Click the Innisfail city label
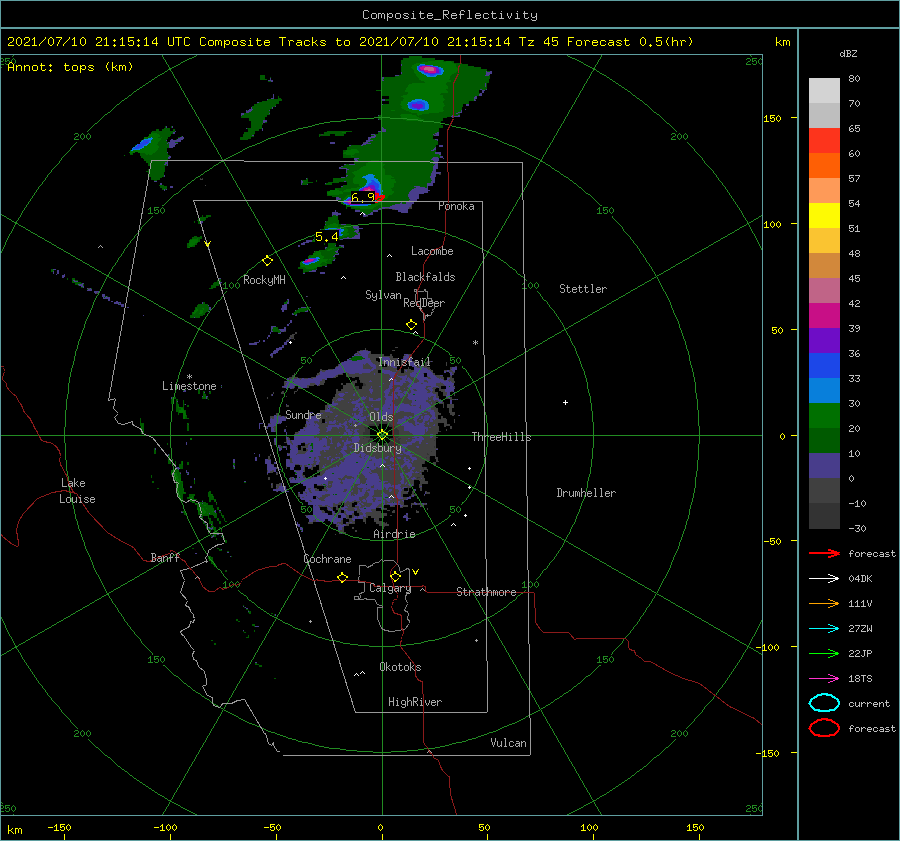 [405, 362]
